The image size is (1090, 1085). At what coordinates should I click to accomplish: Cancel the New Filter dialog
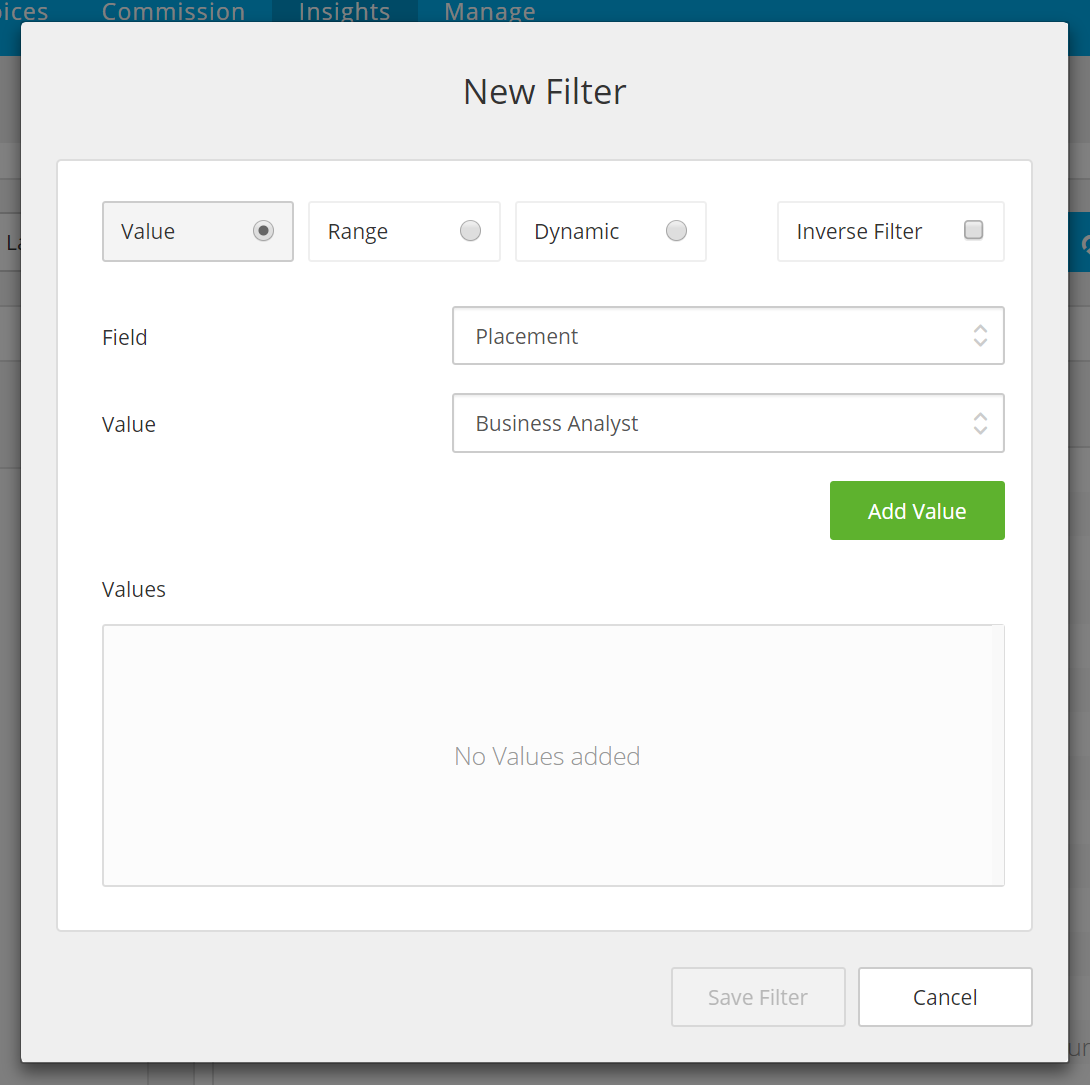tap(945, 997)
